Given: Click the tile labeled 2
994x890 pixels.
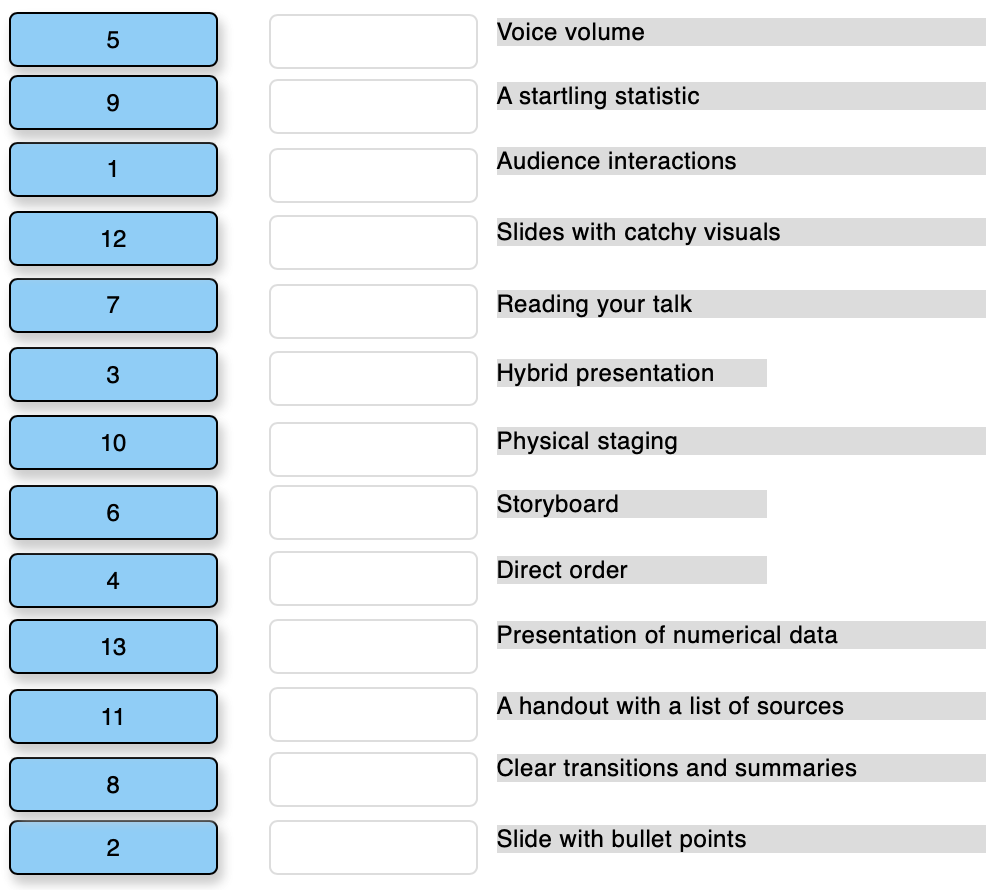Looking at the screenshot, I should click(x=113, y=848).
